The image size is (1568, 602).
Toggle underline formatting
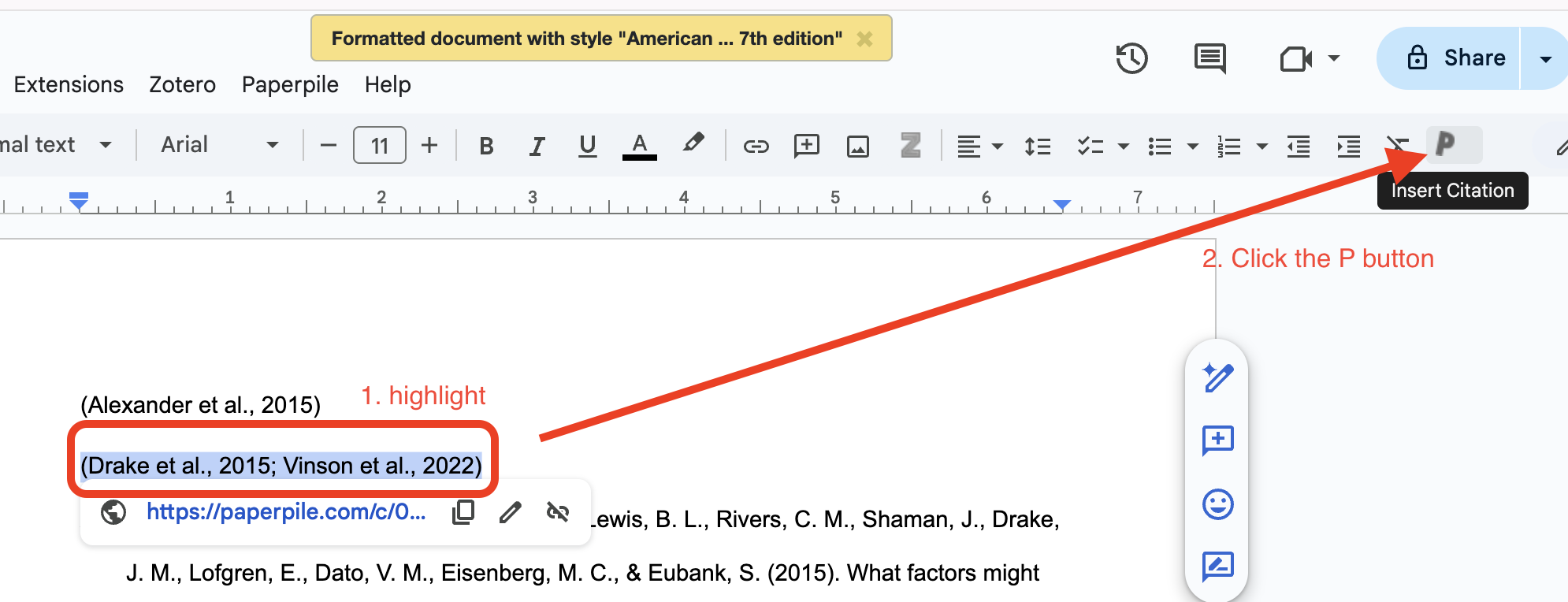[587, 146]
